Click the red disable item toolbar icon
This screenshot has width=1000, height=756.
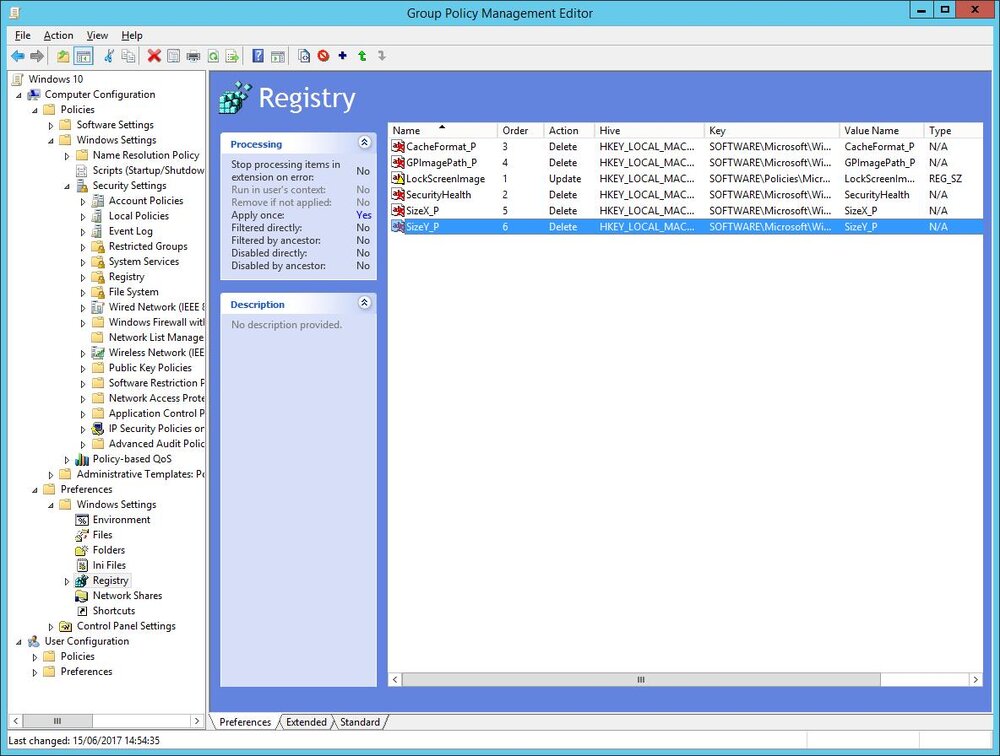pyautogui.click(x=323, y=56)
